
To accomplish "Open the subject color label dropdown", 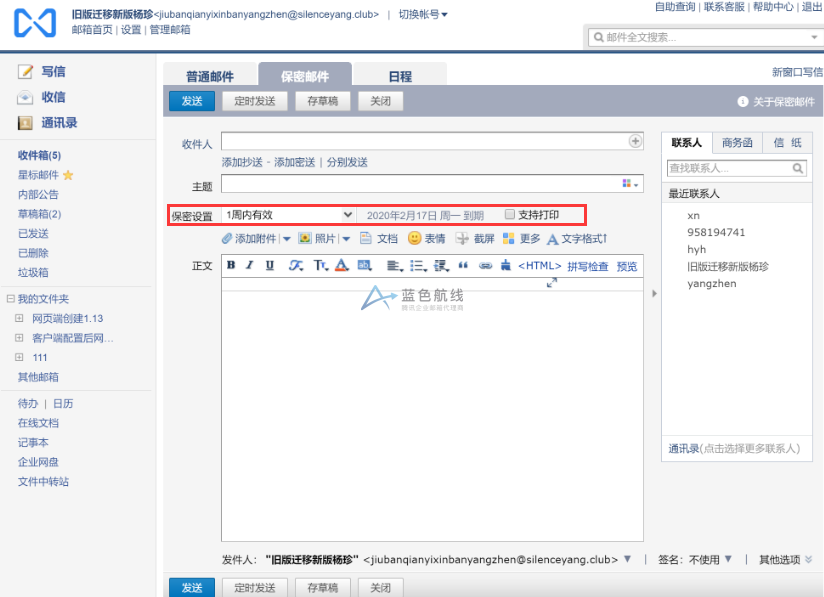I will (x=630, y=184).
